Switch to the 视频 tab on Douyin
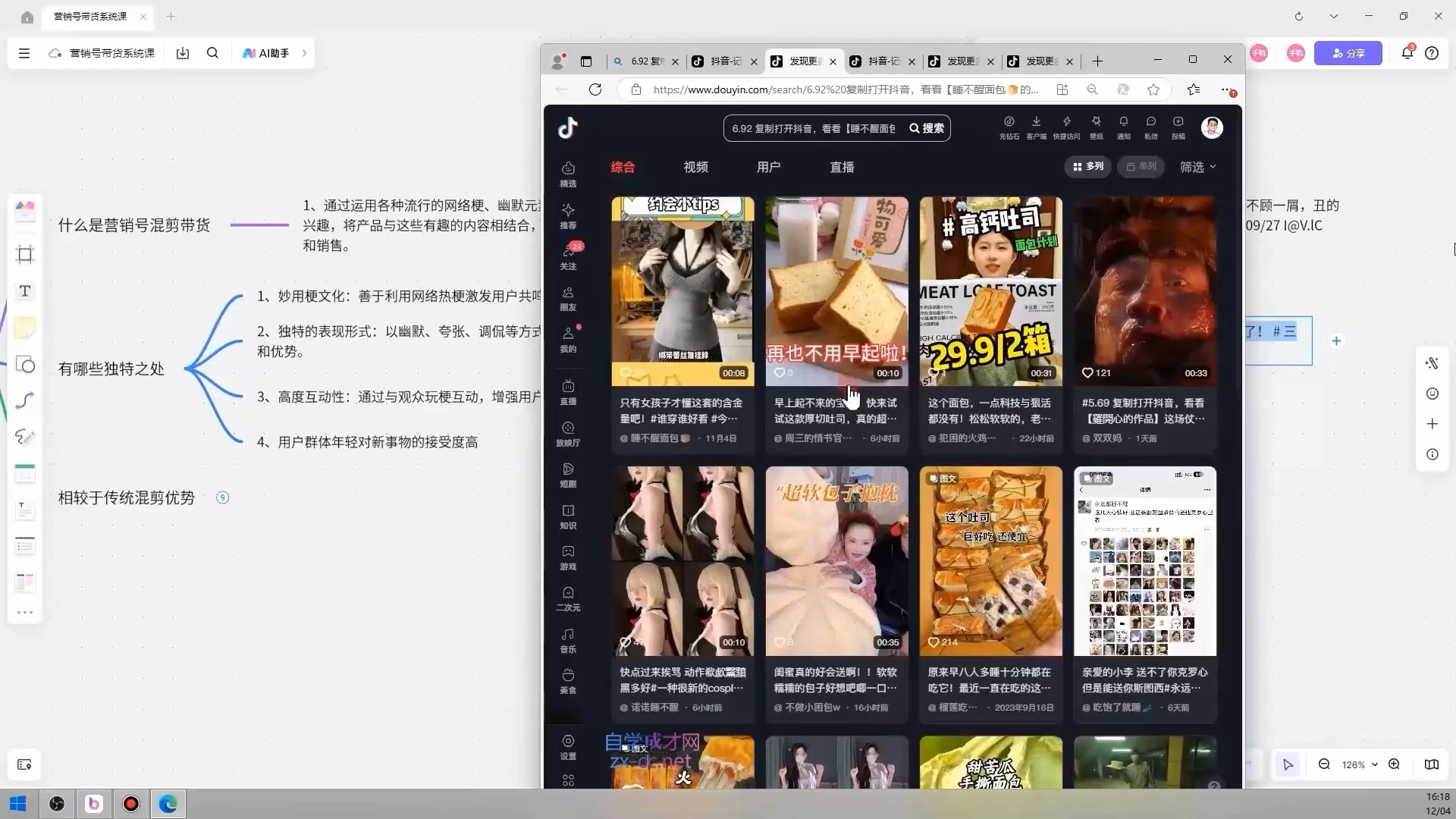Image resolution: width=1456 pixels, height=819 pixels. 695,167
